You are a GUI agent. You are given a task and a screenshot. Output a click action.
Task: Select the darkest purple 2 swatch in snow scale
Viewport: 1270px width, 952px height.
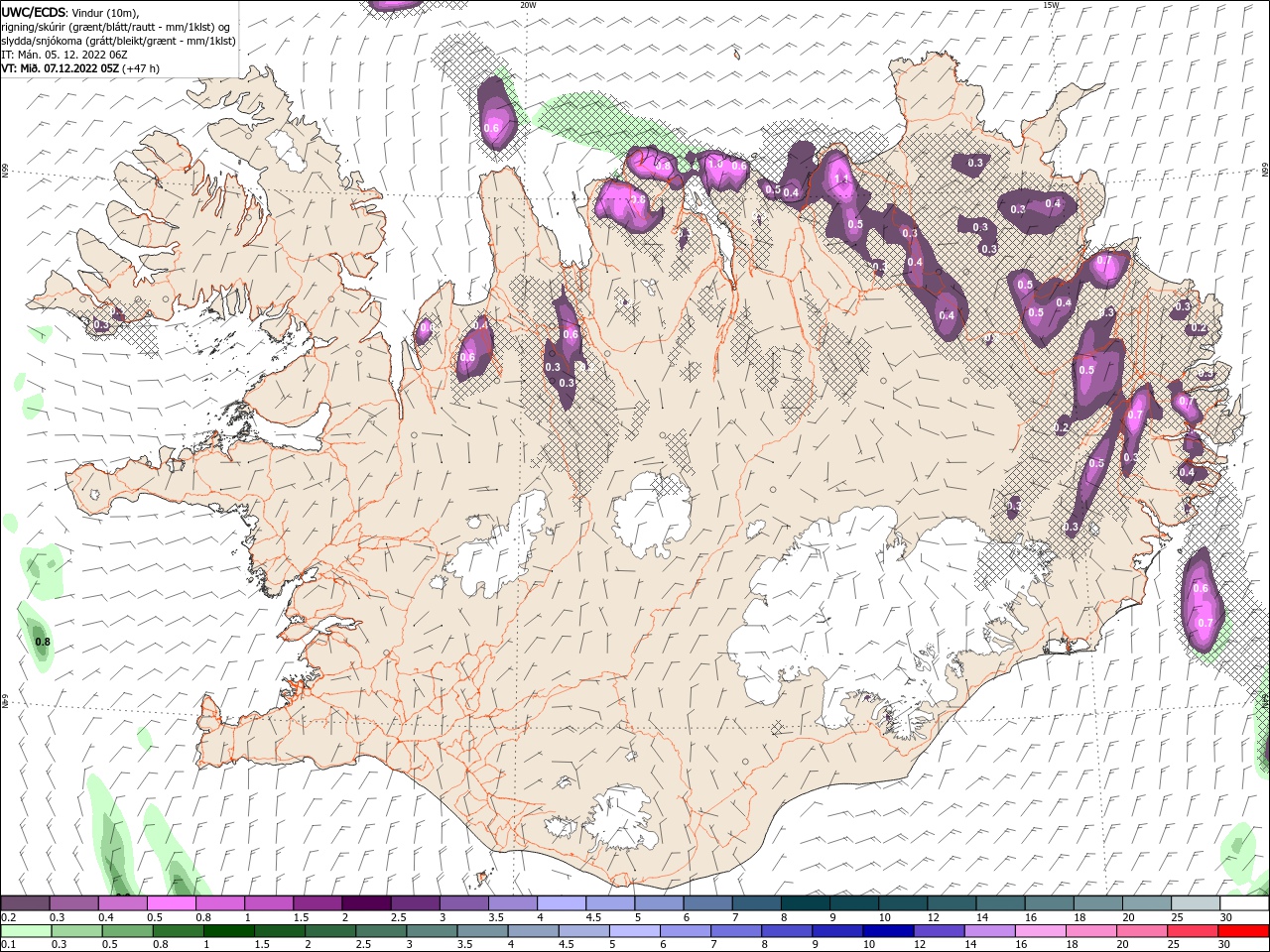click(x=366, y=903)
